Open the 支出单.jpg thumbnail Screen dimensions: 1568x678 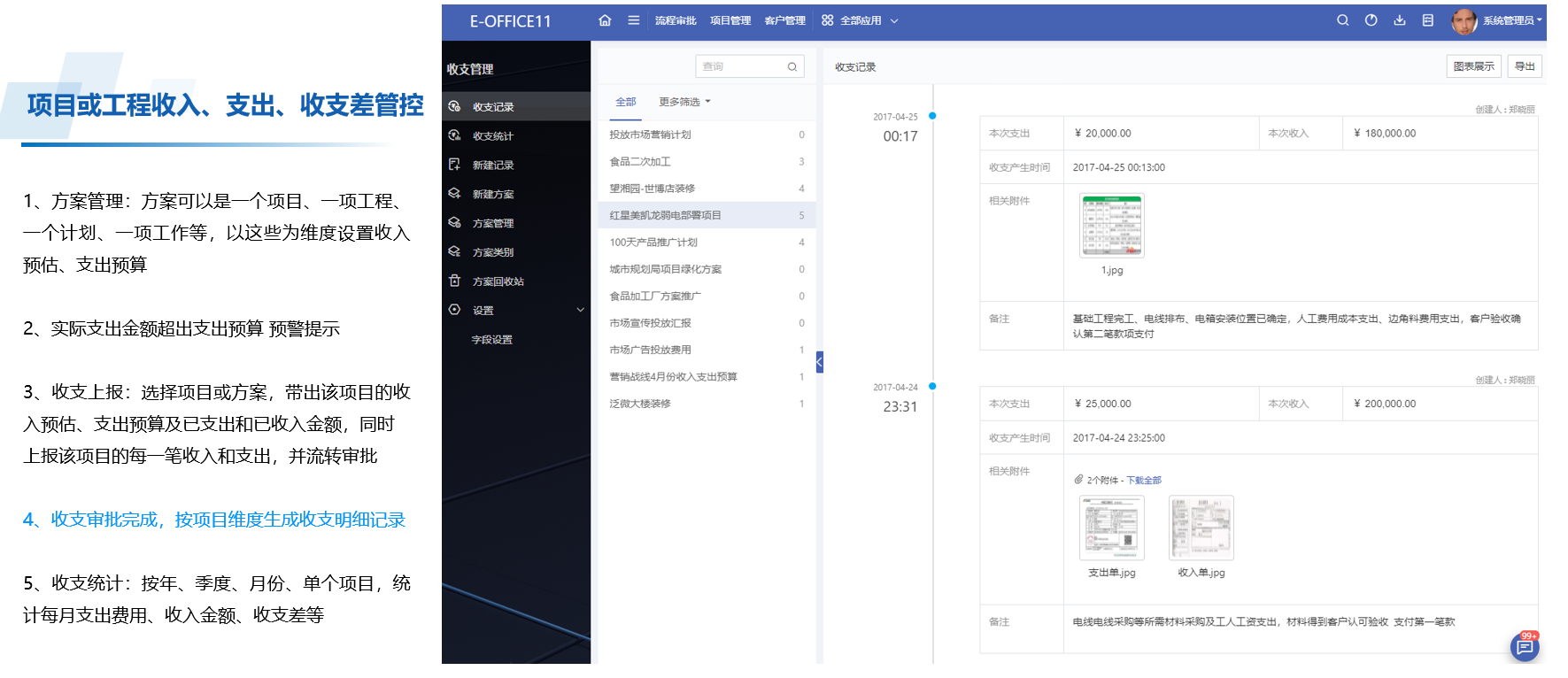1112,528
